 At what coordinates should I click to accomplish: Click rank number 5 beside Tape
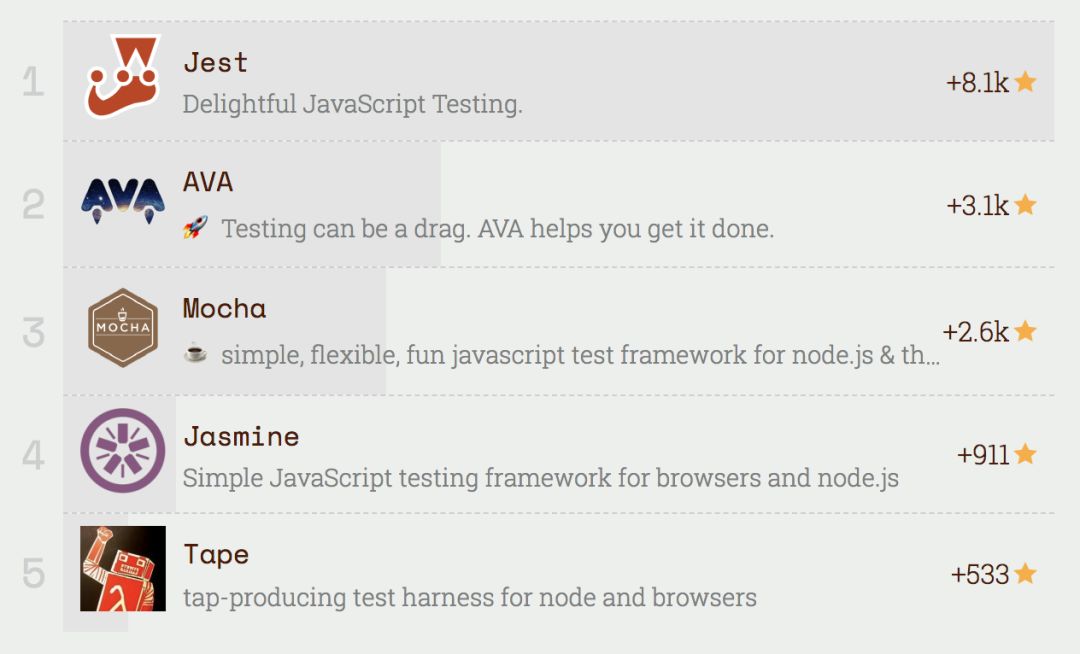tap(34, 574)
